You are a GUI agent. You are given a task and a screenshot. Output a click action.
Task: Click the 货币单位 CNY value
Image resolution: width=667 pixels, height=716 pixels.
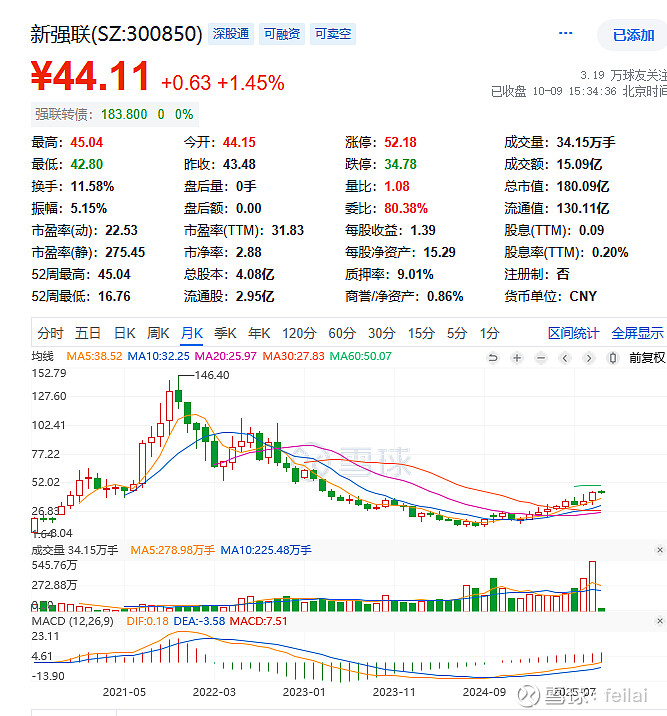(x=583, y=296)
